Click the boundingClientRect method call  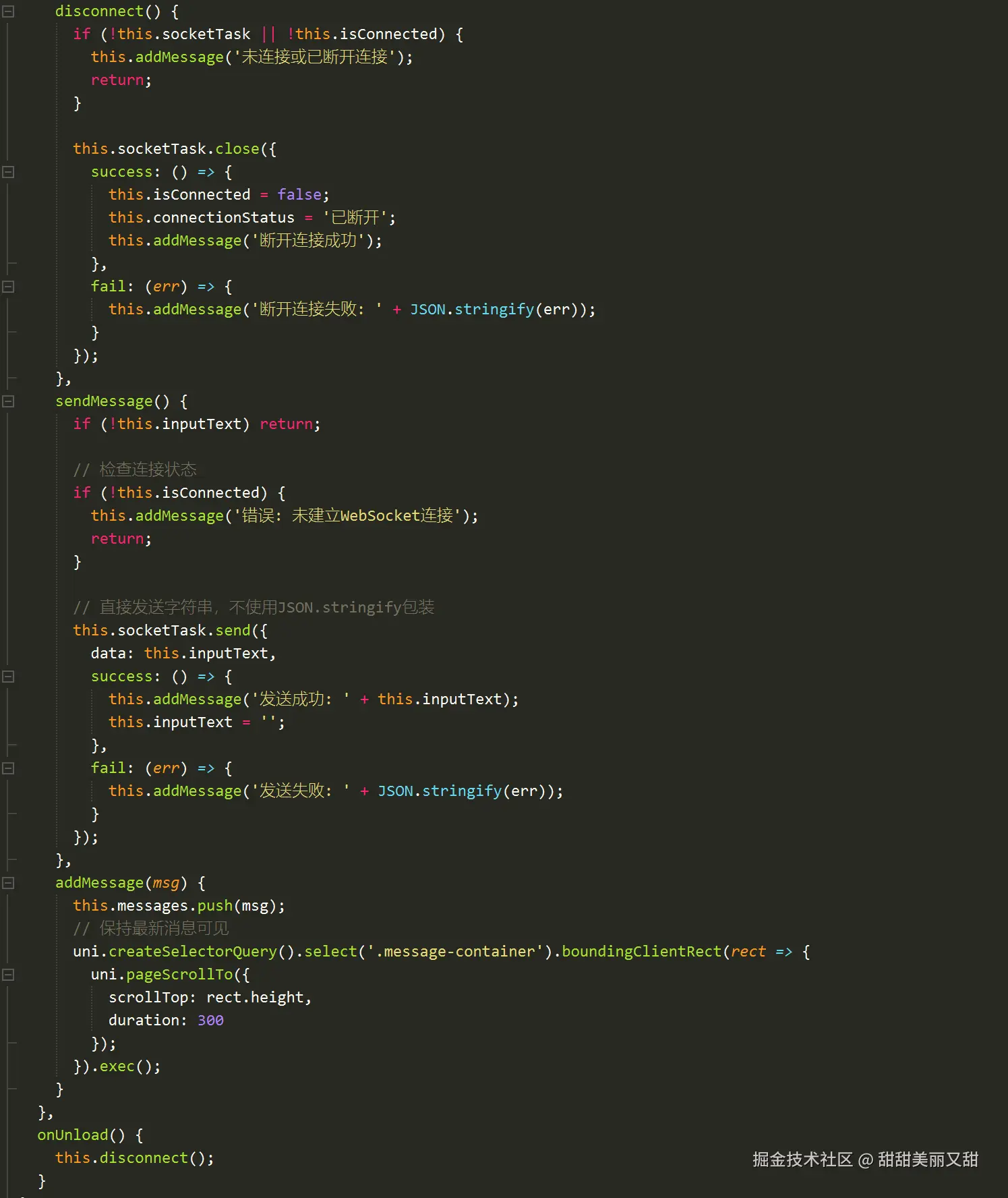641,952
